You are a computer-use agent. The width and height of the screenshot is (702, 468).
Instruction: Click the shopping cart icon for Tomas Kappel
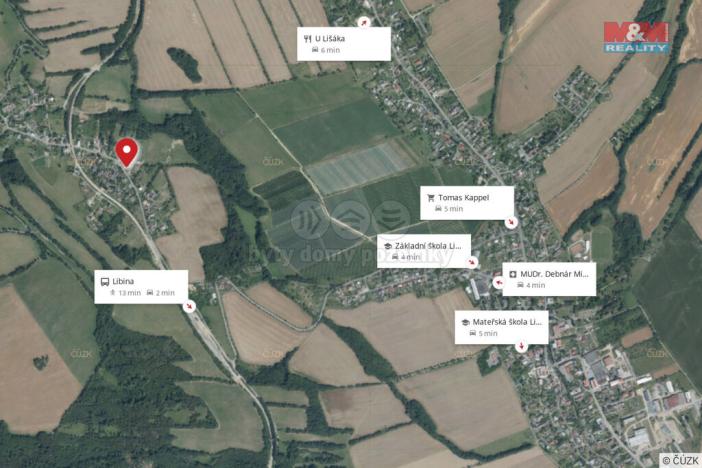[x=431, y=198]
